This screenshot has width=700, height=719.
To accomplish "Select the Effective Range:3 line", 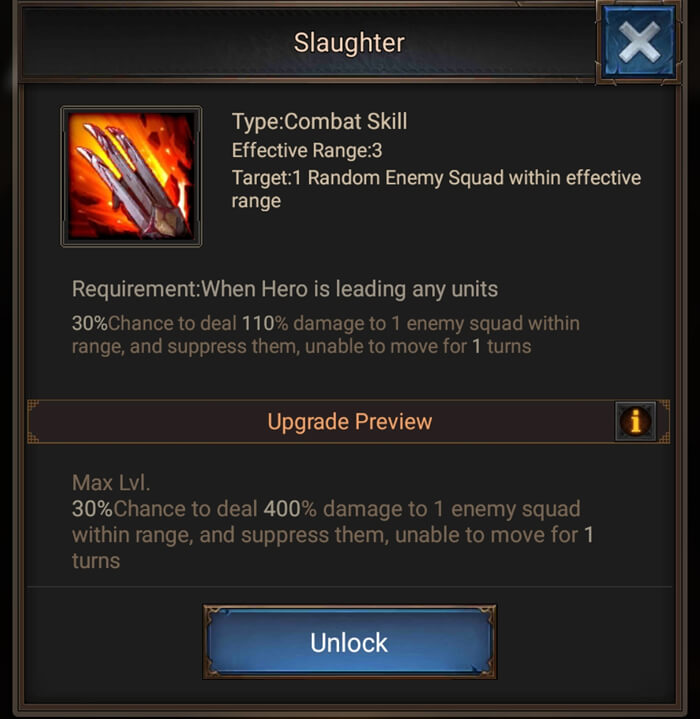I will tap(307, 150).
